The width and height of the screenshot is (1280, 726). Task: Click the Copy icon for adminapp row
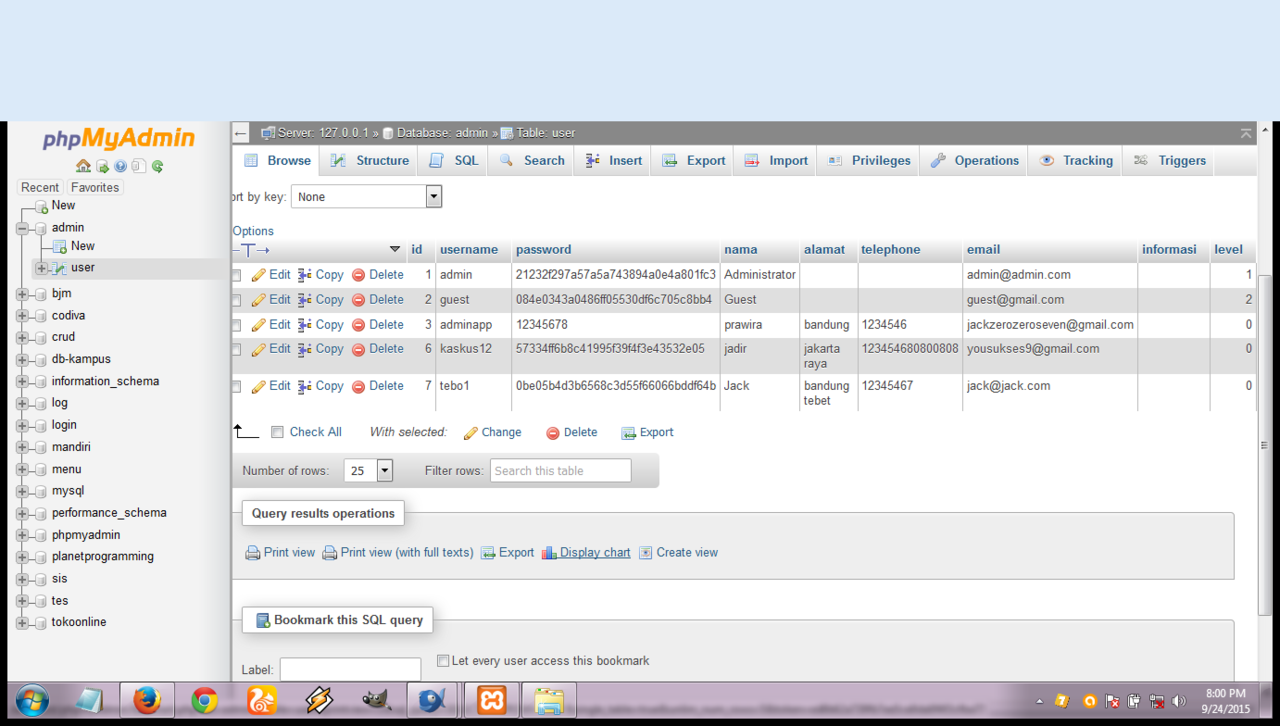point(305,325)
